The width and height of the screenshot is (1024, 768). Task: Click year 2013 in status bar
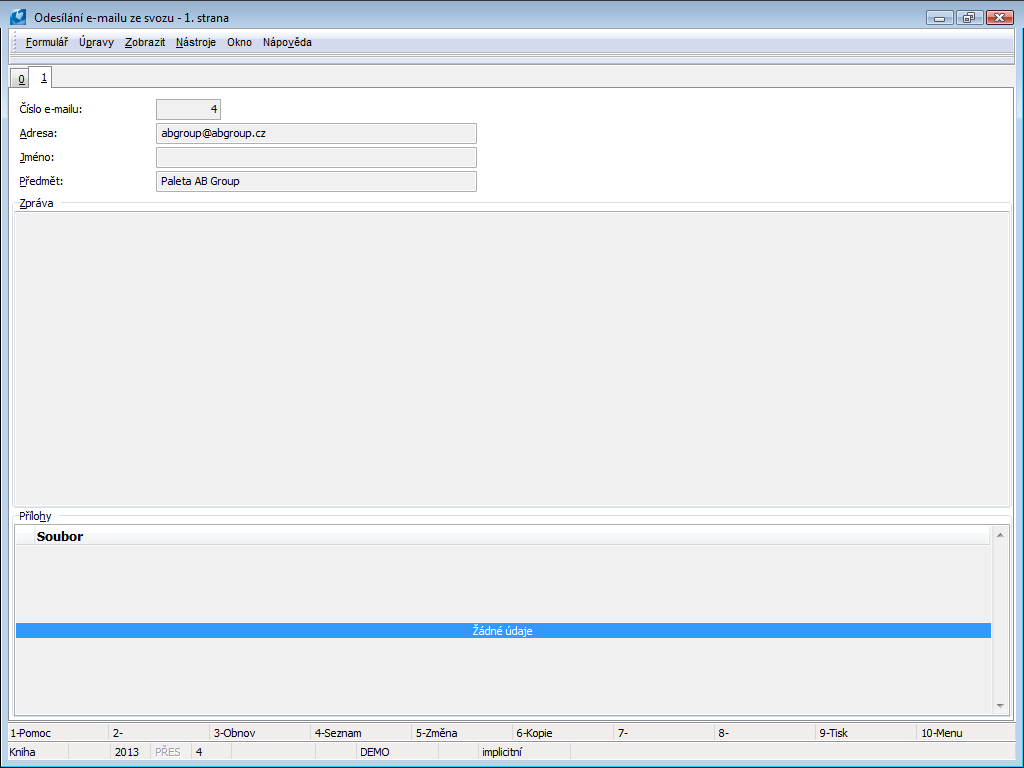[x=127, y=752]
